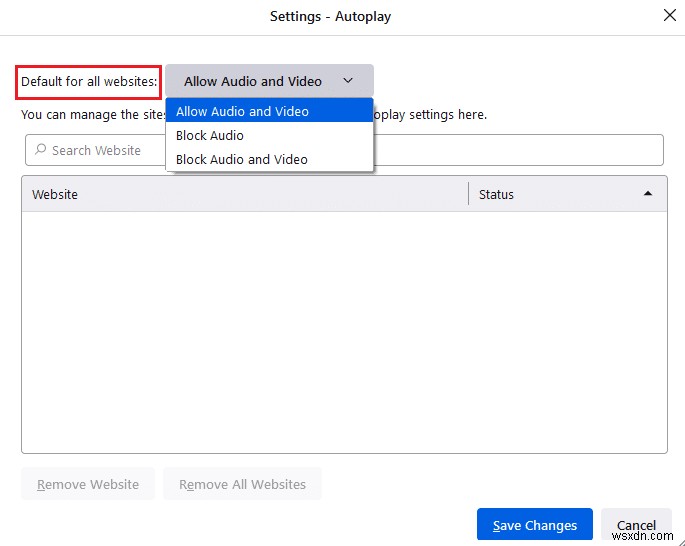Screen dimensions: 685x546
Task: Click the Default for all websites label
Action: tap(89, 81)
